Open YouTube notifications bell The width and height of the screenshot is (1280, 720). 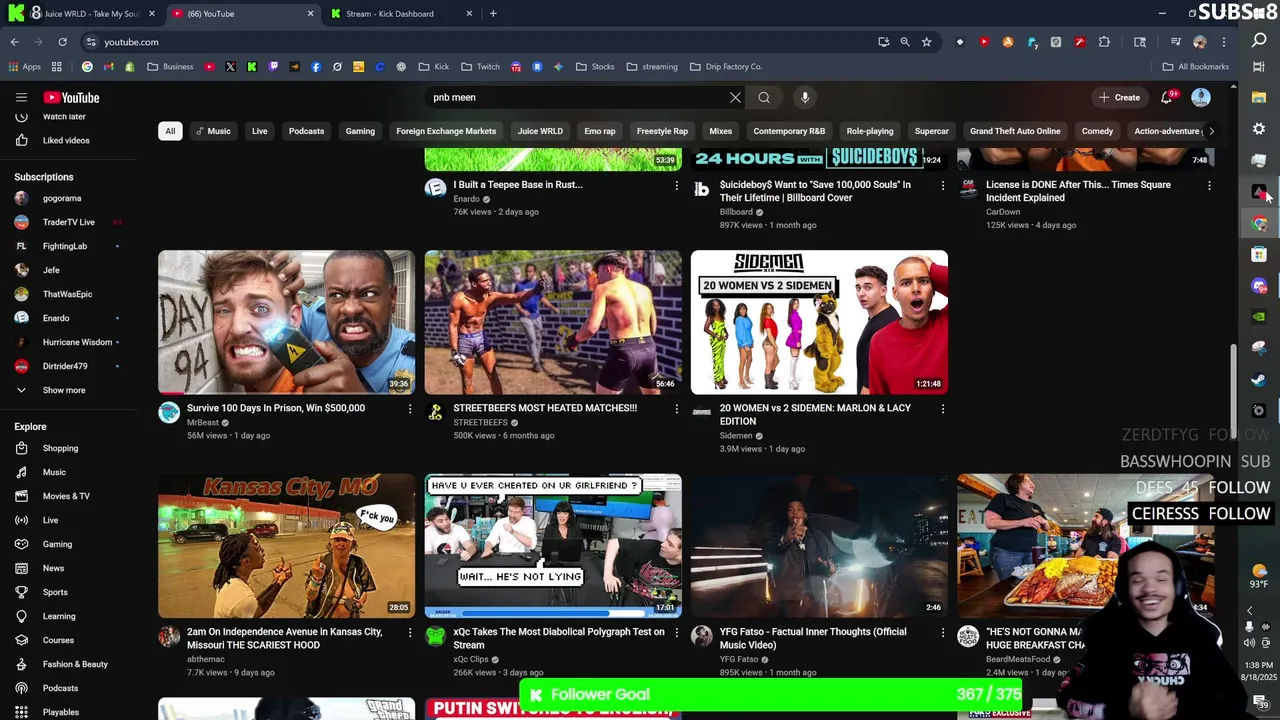coord(1167,97)
